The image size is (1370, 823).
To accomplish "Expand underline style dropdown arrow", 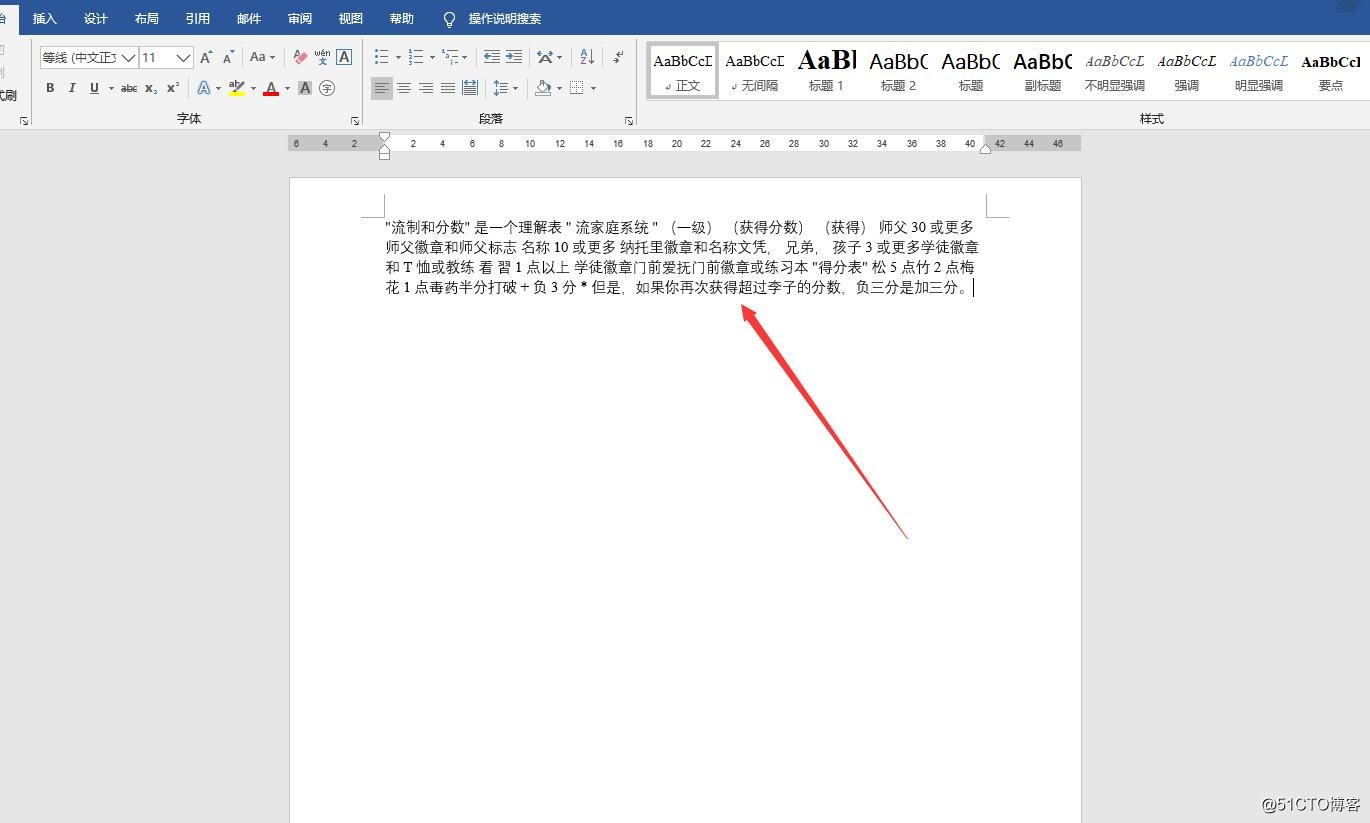I will click(x=110, y=88).
